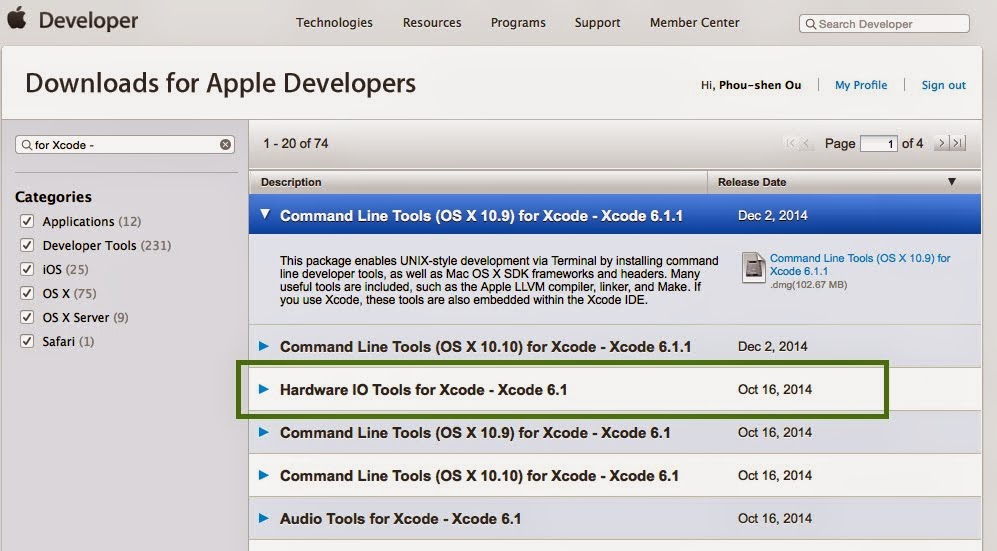Jump to last results page

(958, 143)
